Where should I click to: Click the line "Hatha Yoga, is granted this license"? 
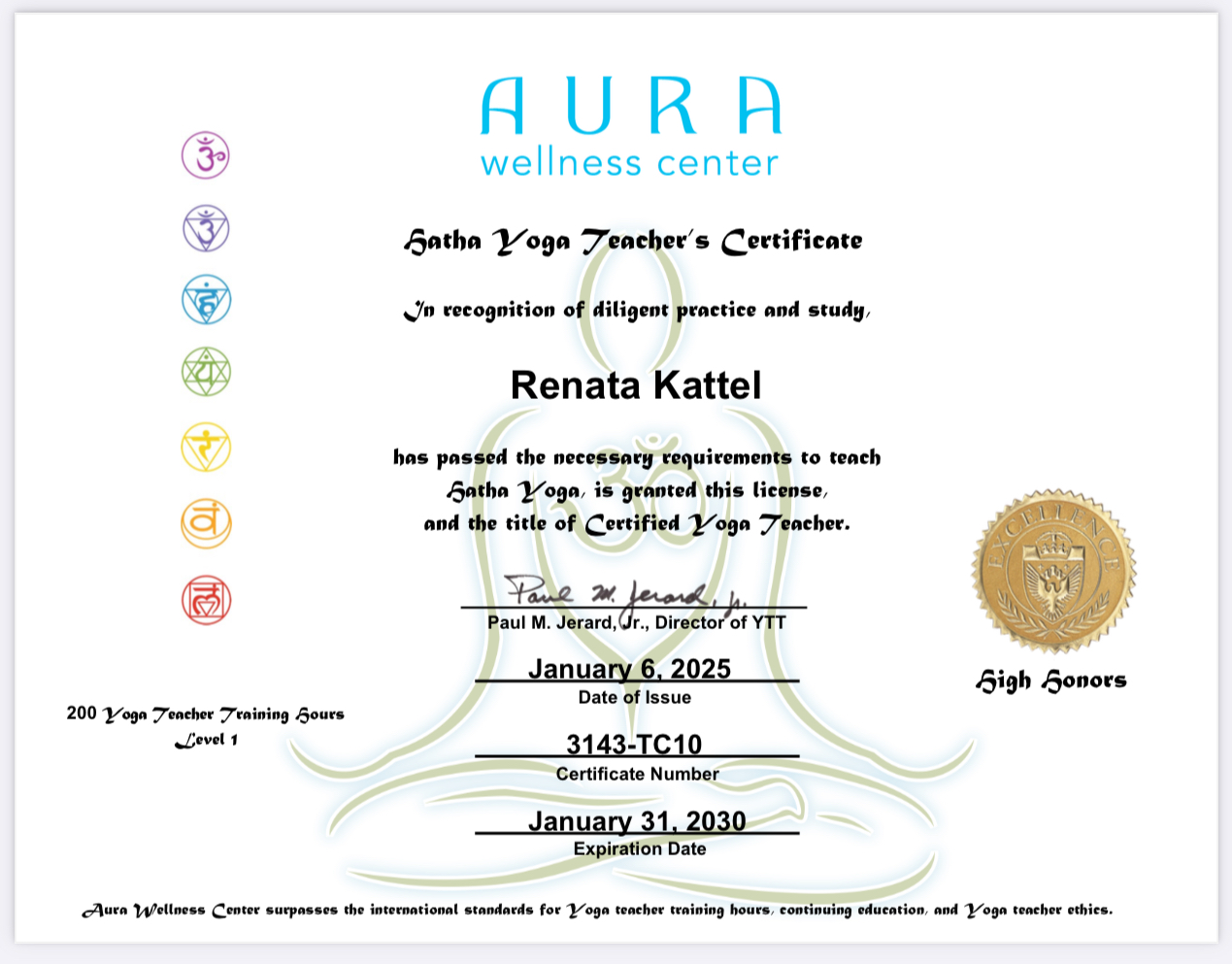[637, 490]
